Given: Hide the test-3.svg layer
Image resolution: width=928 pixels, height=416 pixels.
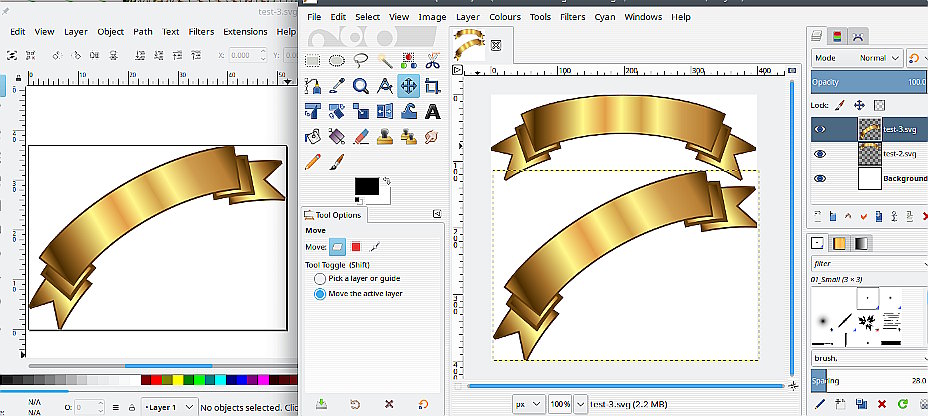Looking at the screenshot, I should (x=820, y=129).
